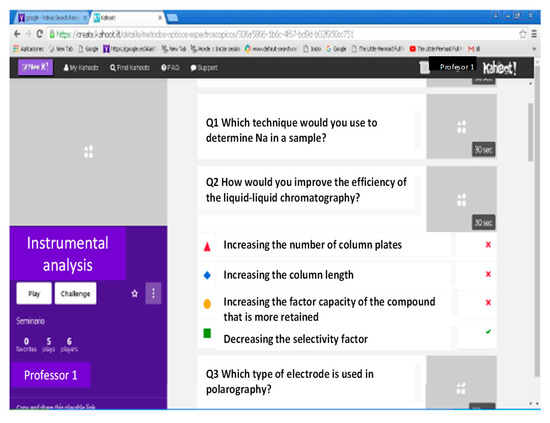Open the FAQ menu item

click(170, 67)
